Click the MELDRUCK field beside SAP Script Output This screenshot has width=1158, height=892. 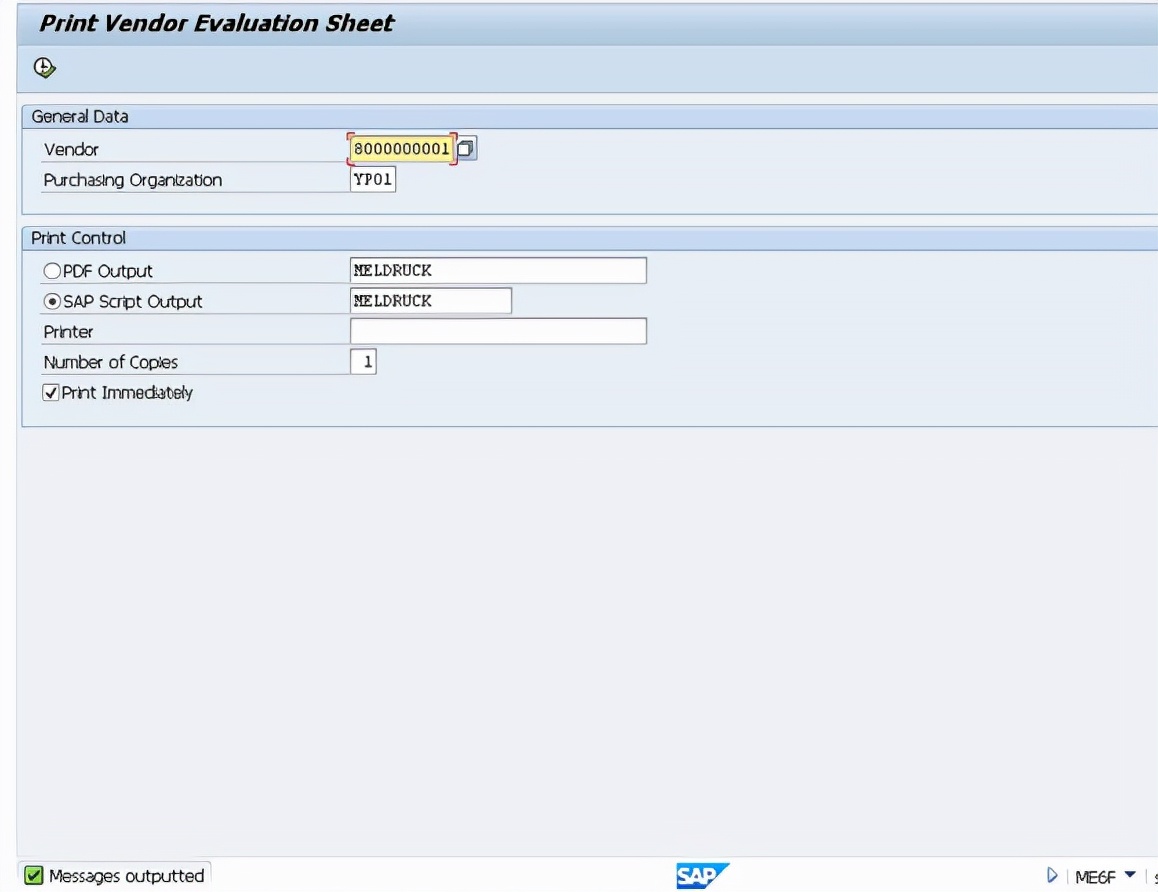(430, 300)
